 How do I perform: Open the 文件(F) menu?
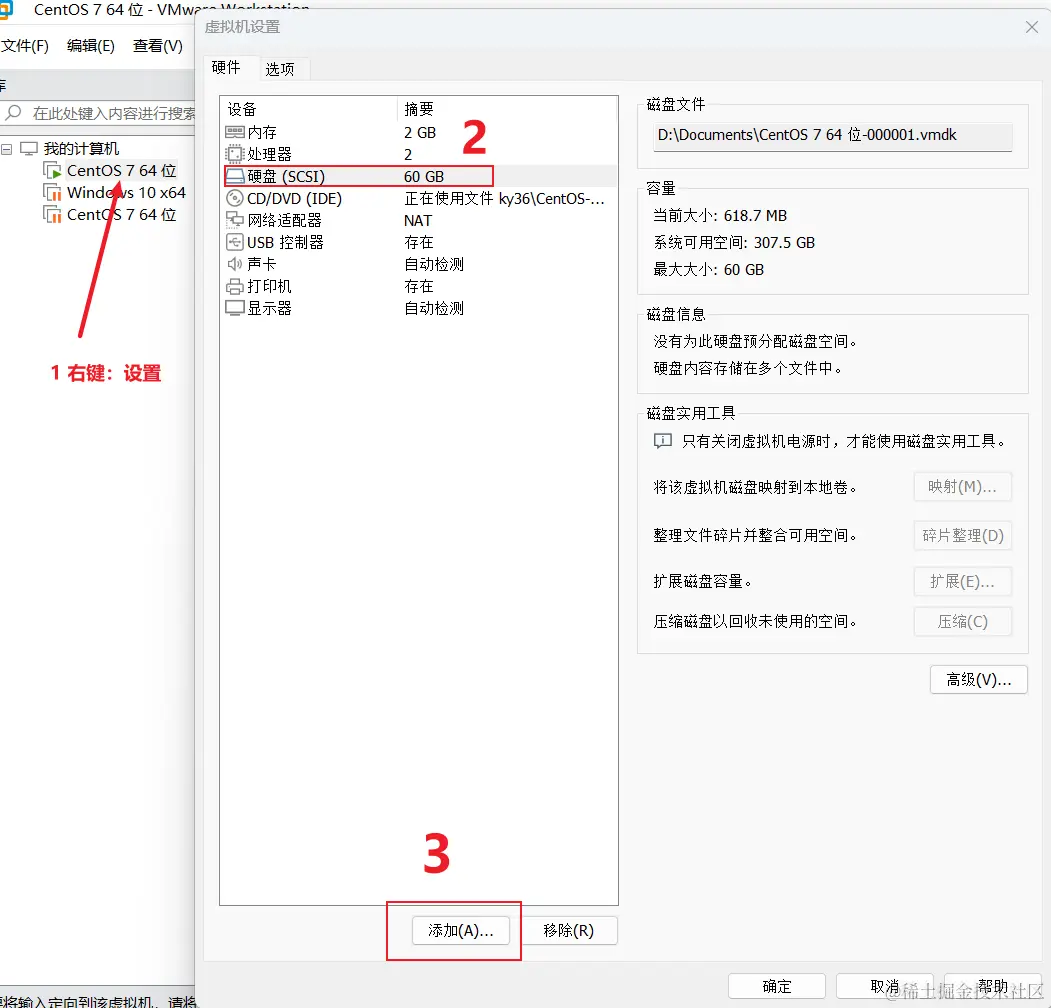coord(25,46)
